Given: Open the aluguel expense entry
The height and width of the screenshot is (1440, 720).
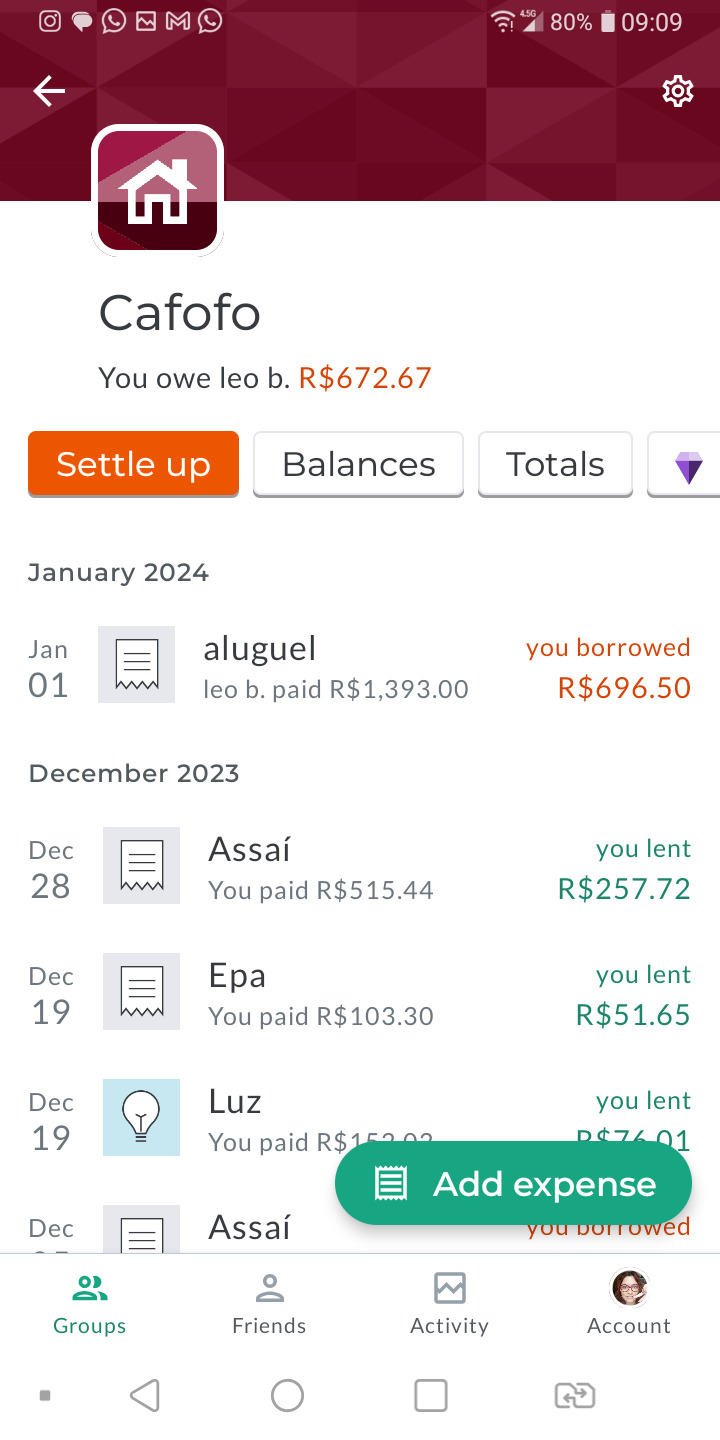Looking at the screenshot, I should click(x=360, y=666).
